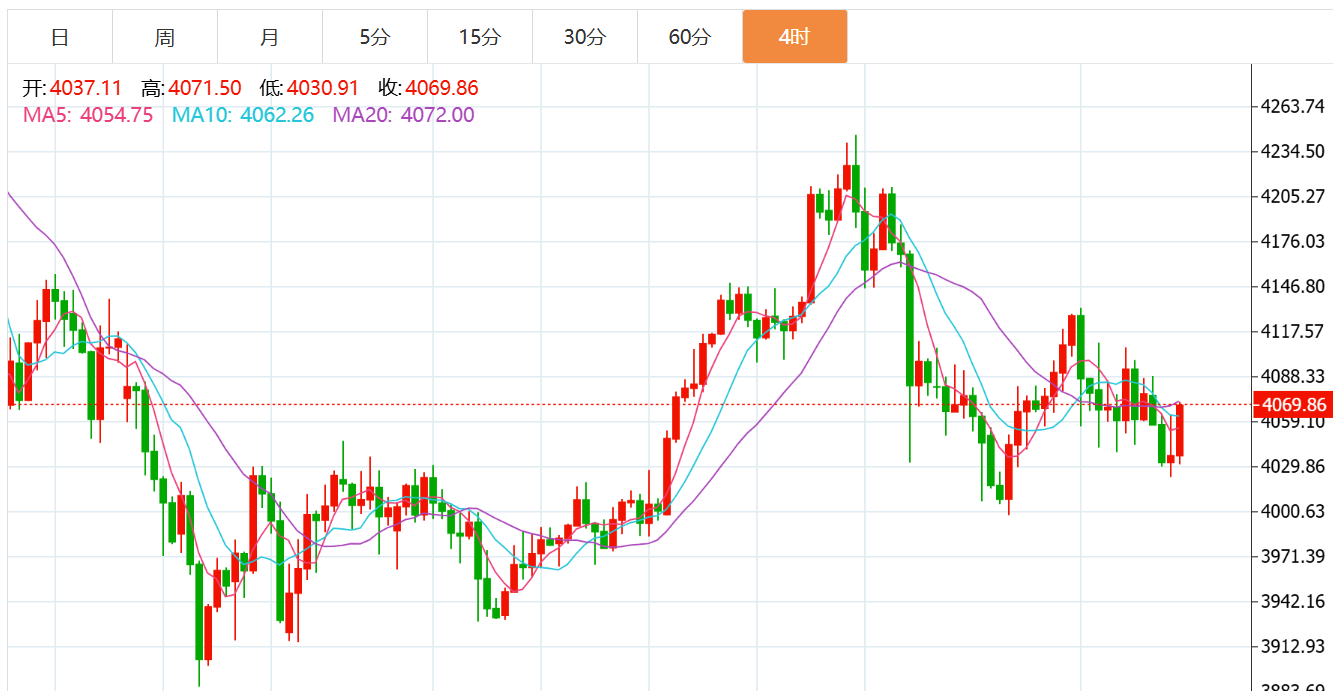Open the 月 monthly chart tab

pos(270,38)
